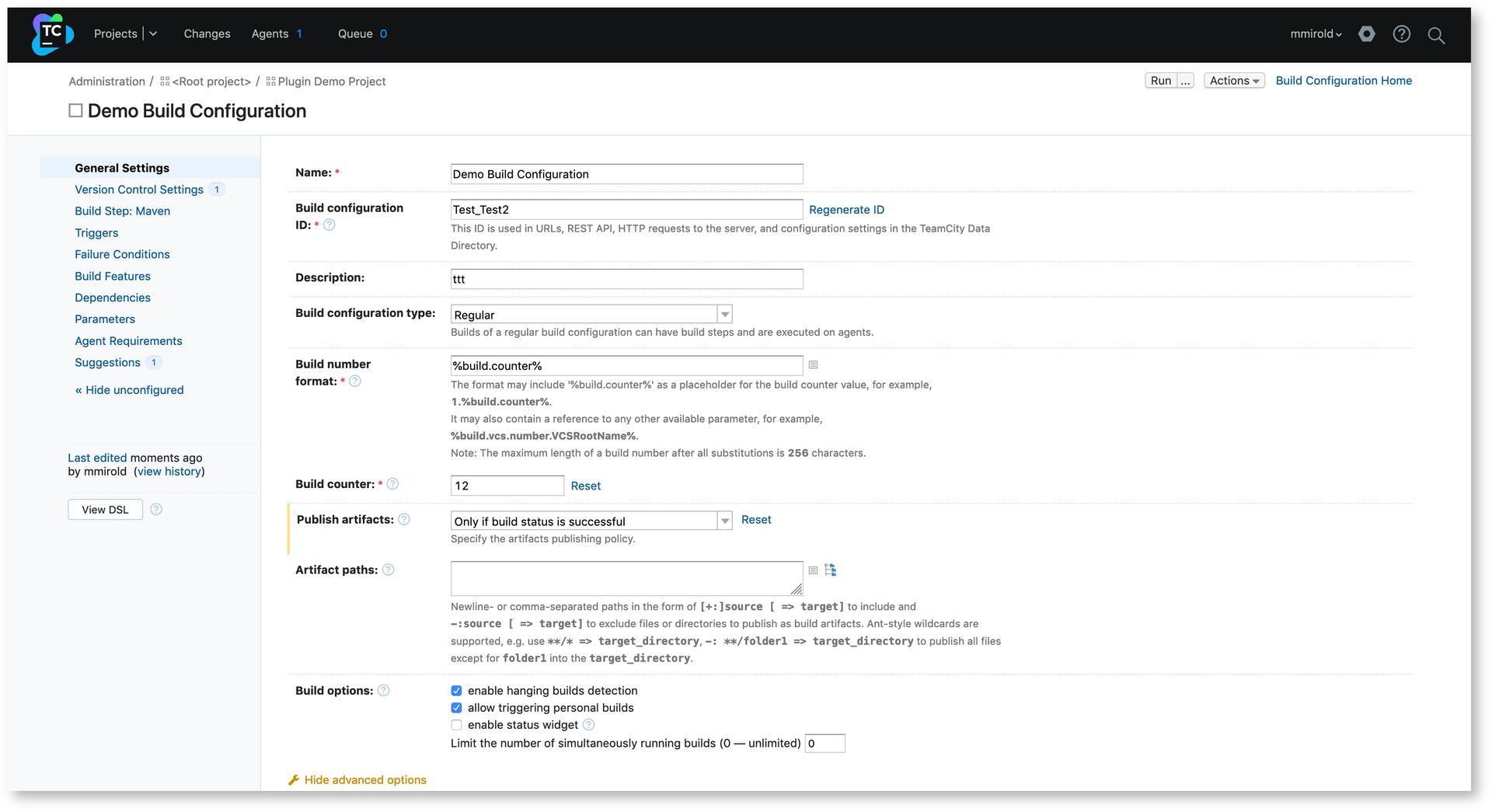
Task: Click help icon beside enable status widget
Action: (589, 725)
